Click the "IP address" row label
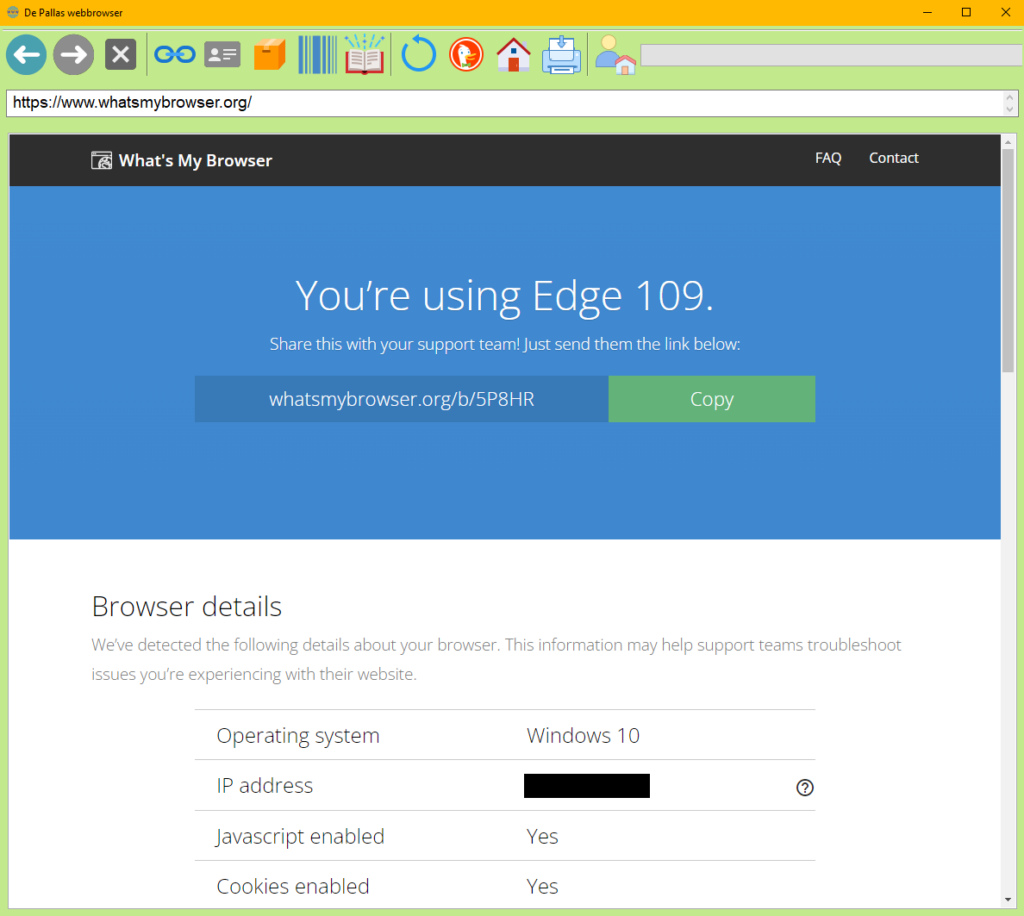This screenshot has width=1024, height=916. (264, 785)
